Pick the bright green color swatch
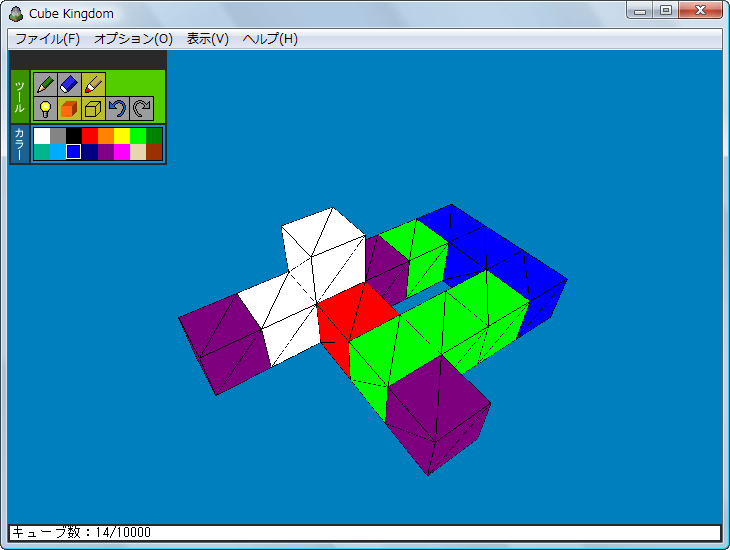This screenshot has width=730, height=550. [x=138, y=136]
